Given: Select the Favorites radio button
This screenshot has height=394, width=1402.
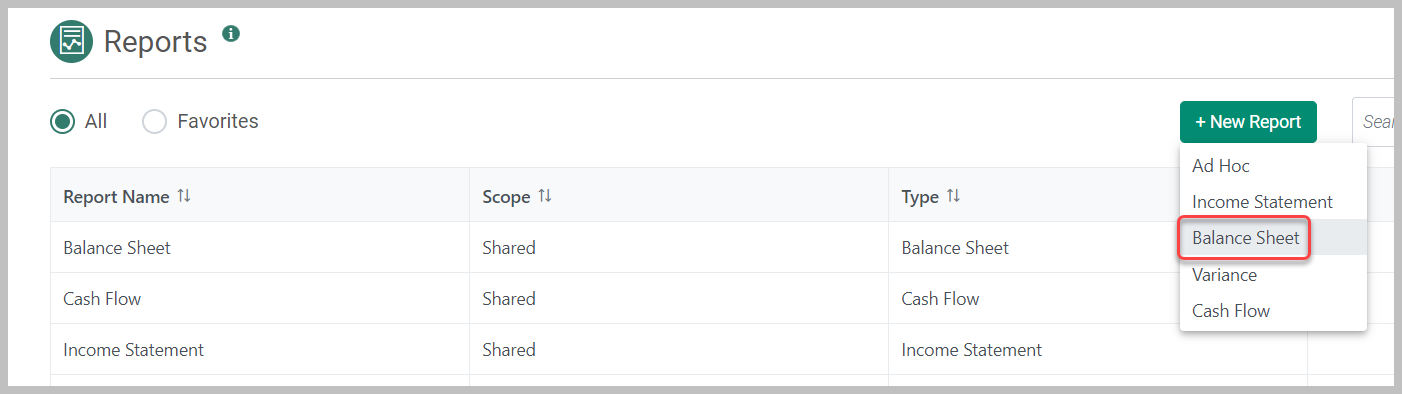Looking at the screenshot, I should tap(154, 122).
